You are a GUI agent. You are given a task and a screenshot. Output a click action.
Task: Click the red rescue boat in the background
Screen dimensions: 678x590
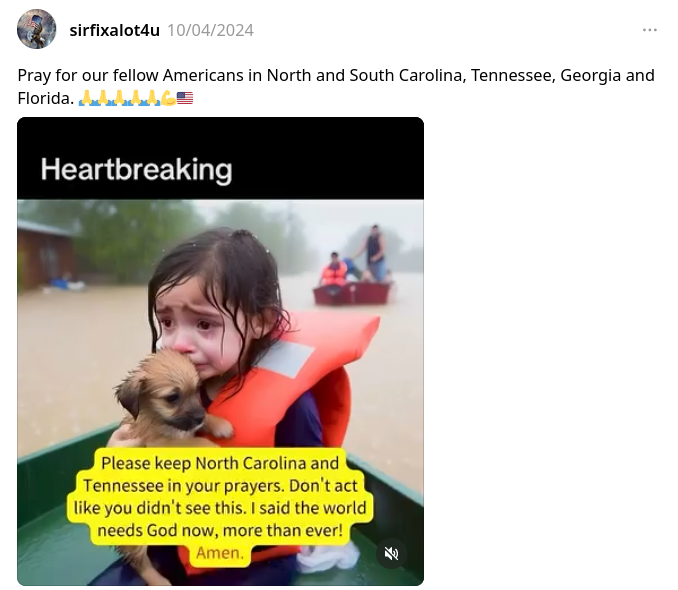(x=354, y=292)
